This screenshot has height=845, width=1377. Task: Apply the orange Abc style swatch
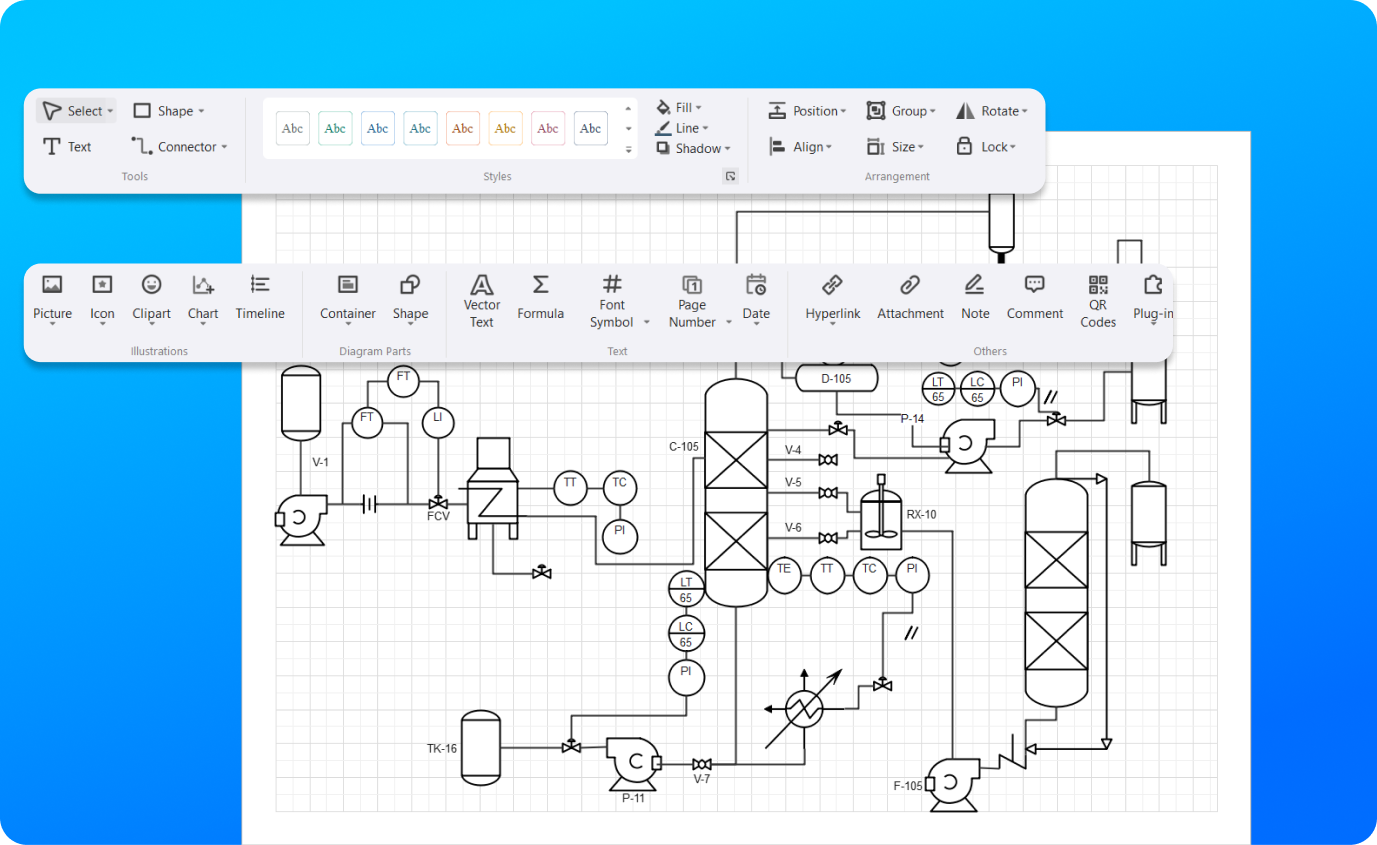463,128
